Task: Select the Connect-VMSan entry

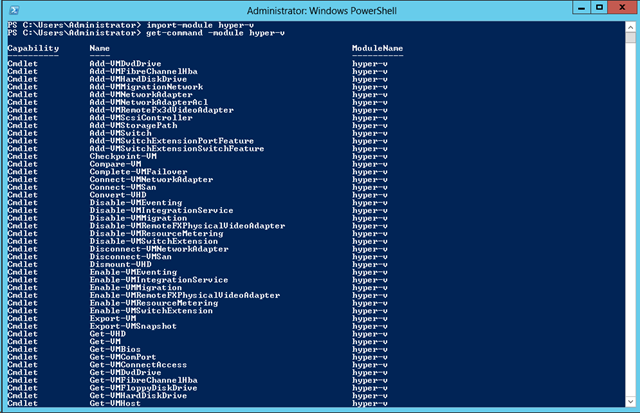Action: [x=123, y=188]
